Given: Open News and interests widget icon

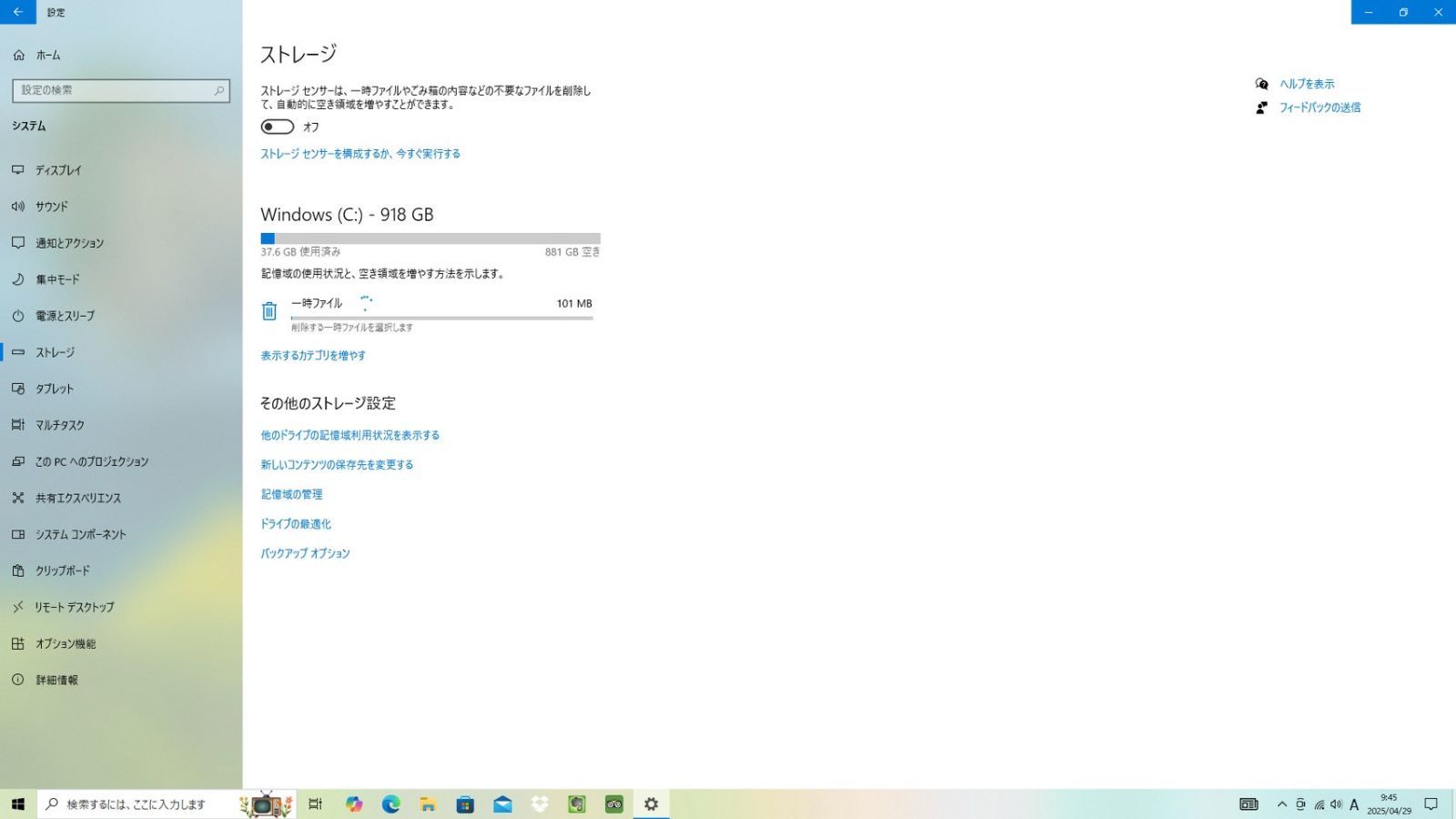Looking at the screenshot, I should pos(1249,804).
